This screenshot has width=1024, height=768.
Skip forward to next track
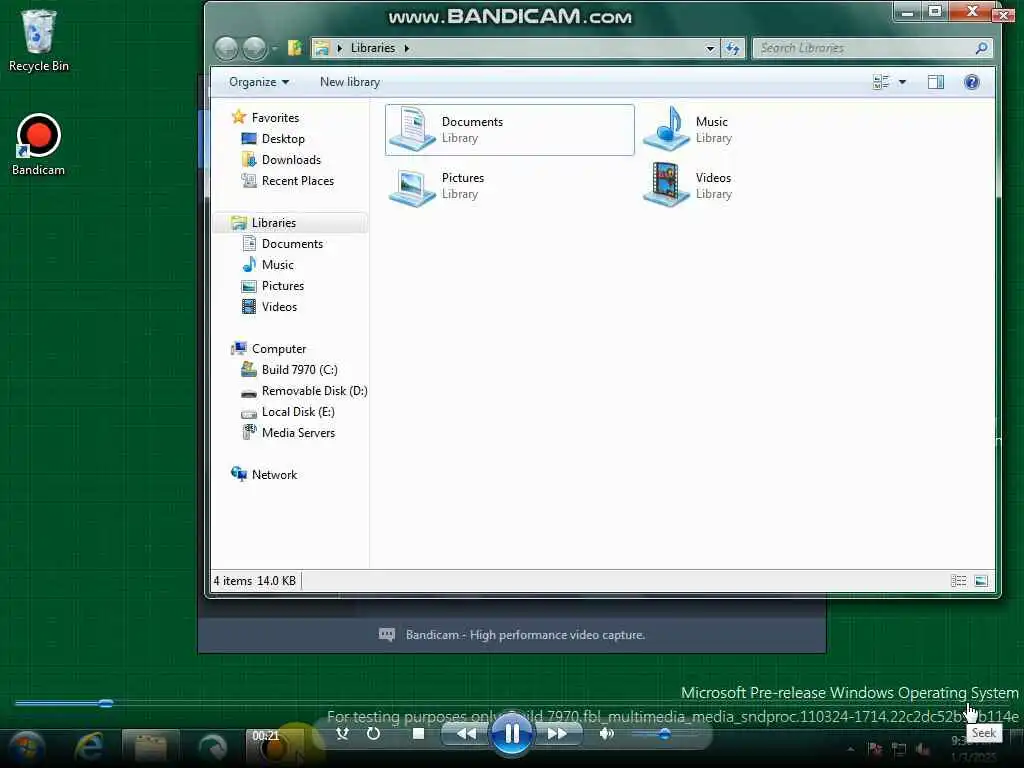coord(557,733)
